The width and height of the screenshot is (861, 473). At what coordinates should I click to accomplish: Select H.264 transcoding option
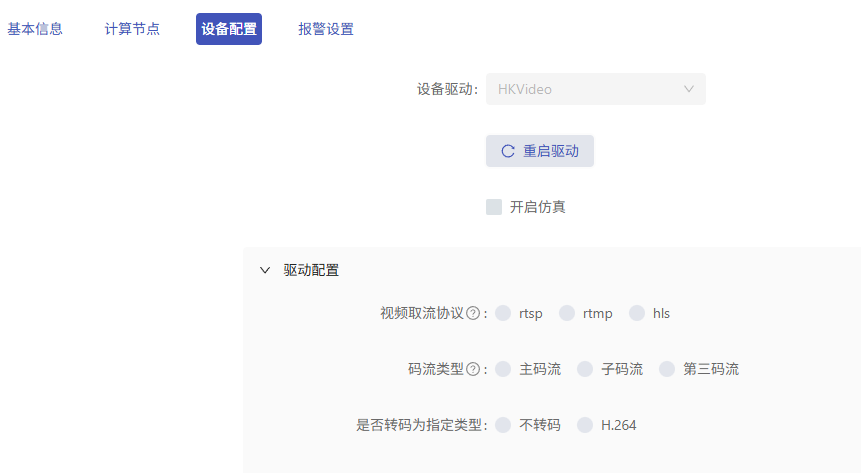coord(585,425)
